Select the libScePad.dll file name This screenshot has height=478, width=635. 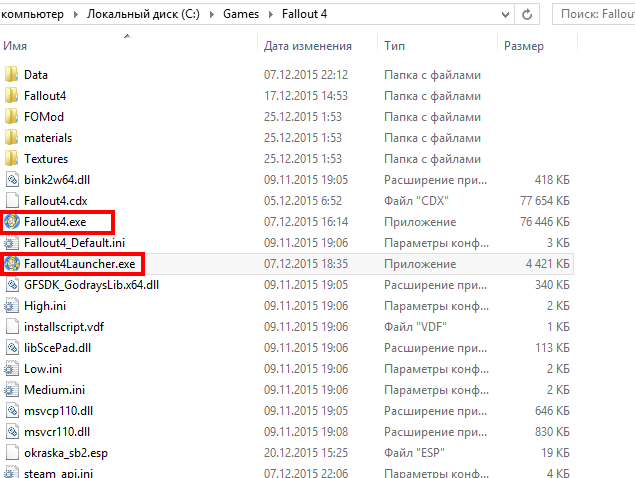[58, 348]
